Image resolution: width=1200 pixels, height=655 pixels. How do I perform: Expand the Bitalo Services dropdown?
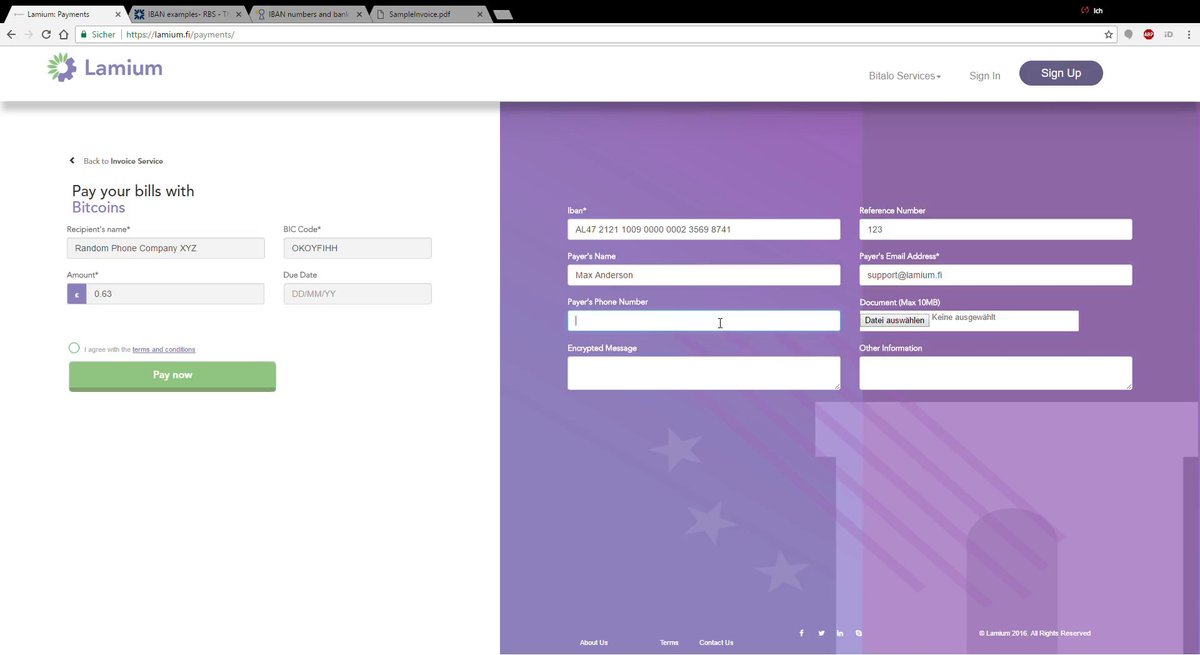[904, 76]
